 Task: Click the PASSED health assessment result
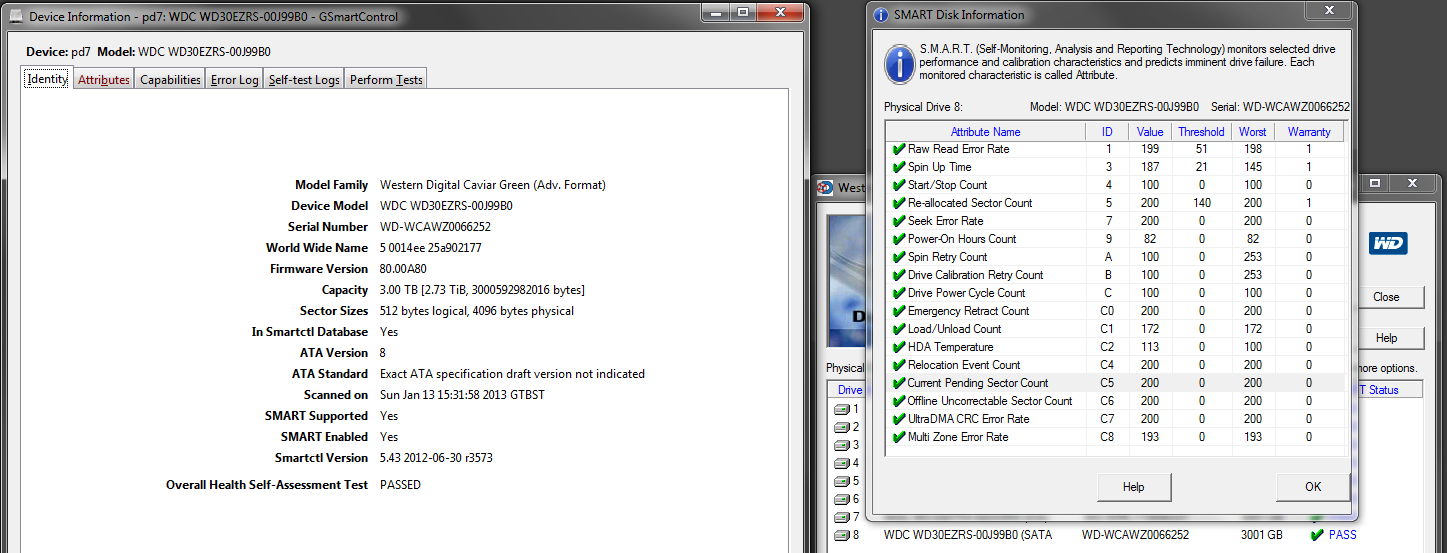point(400,485)
